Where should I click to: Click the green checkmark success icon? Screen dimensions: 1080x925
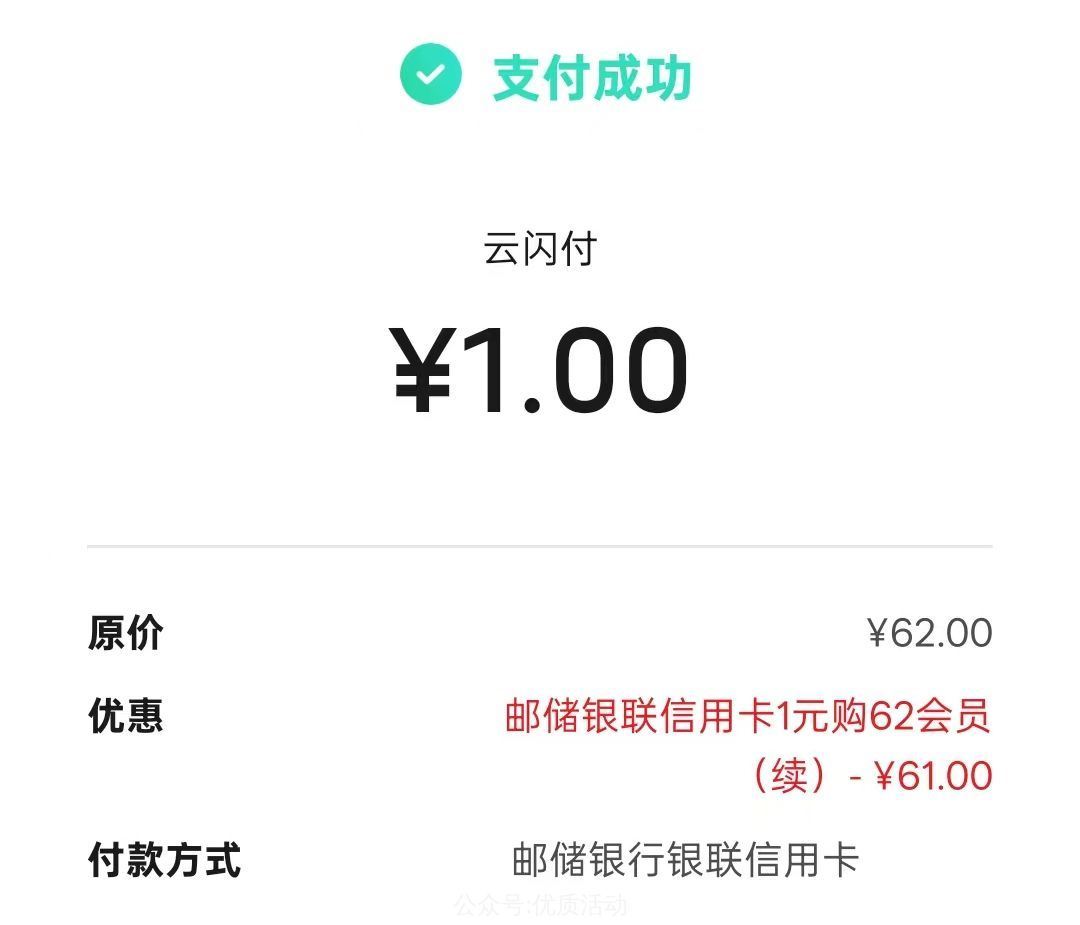[430, 72]
